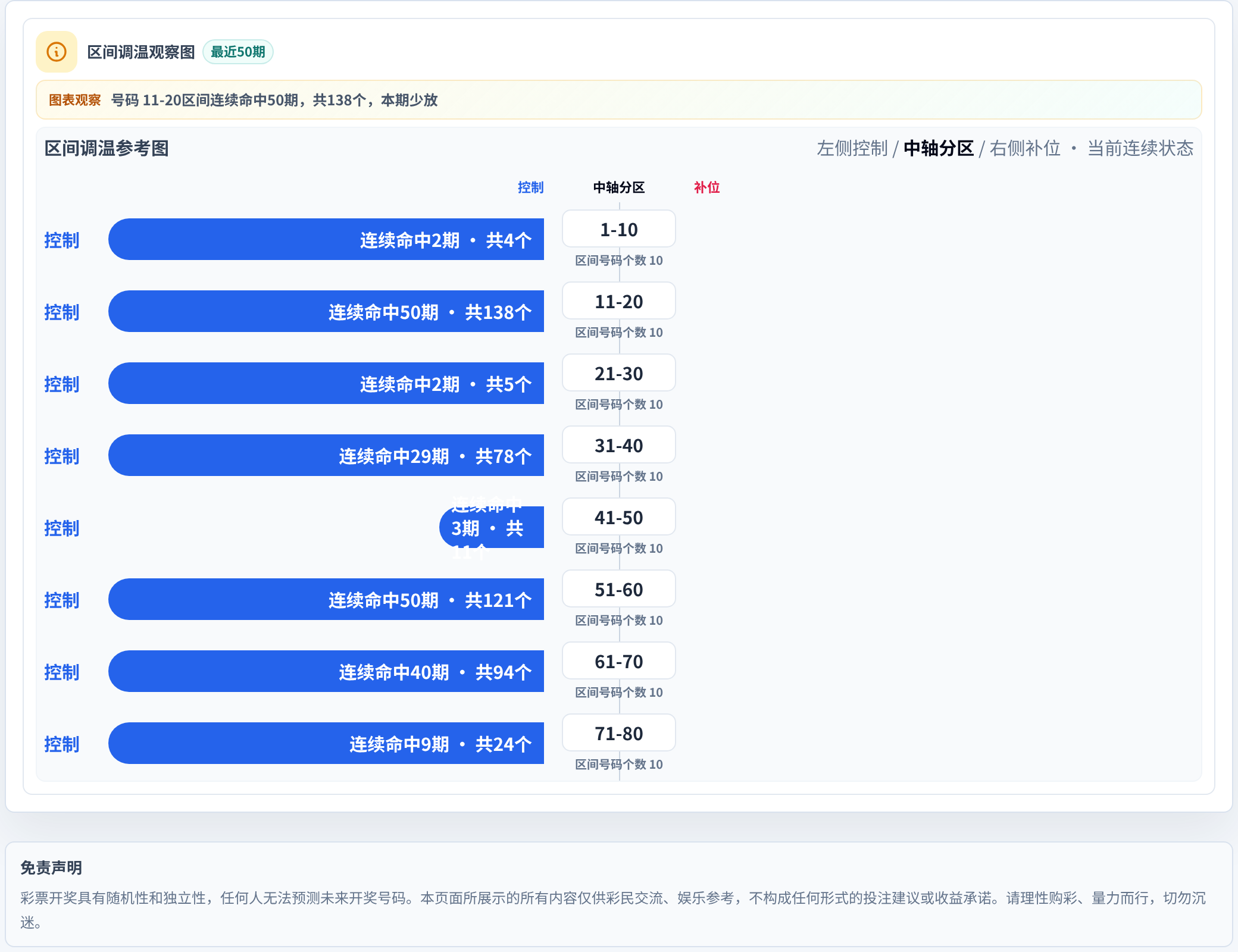
Task: Click the blue 控制 column header
Action: point(530,187)
